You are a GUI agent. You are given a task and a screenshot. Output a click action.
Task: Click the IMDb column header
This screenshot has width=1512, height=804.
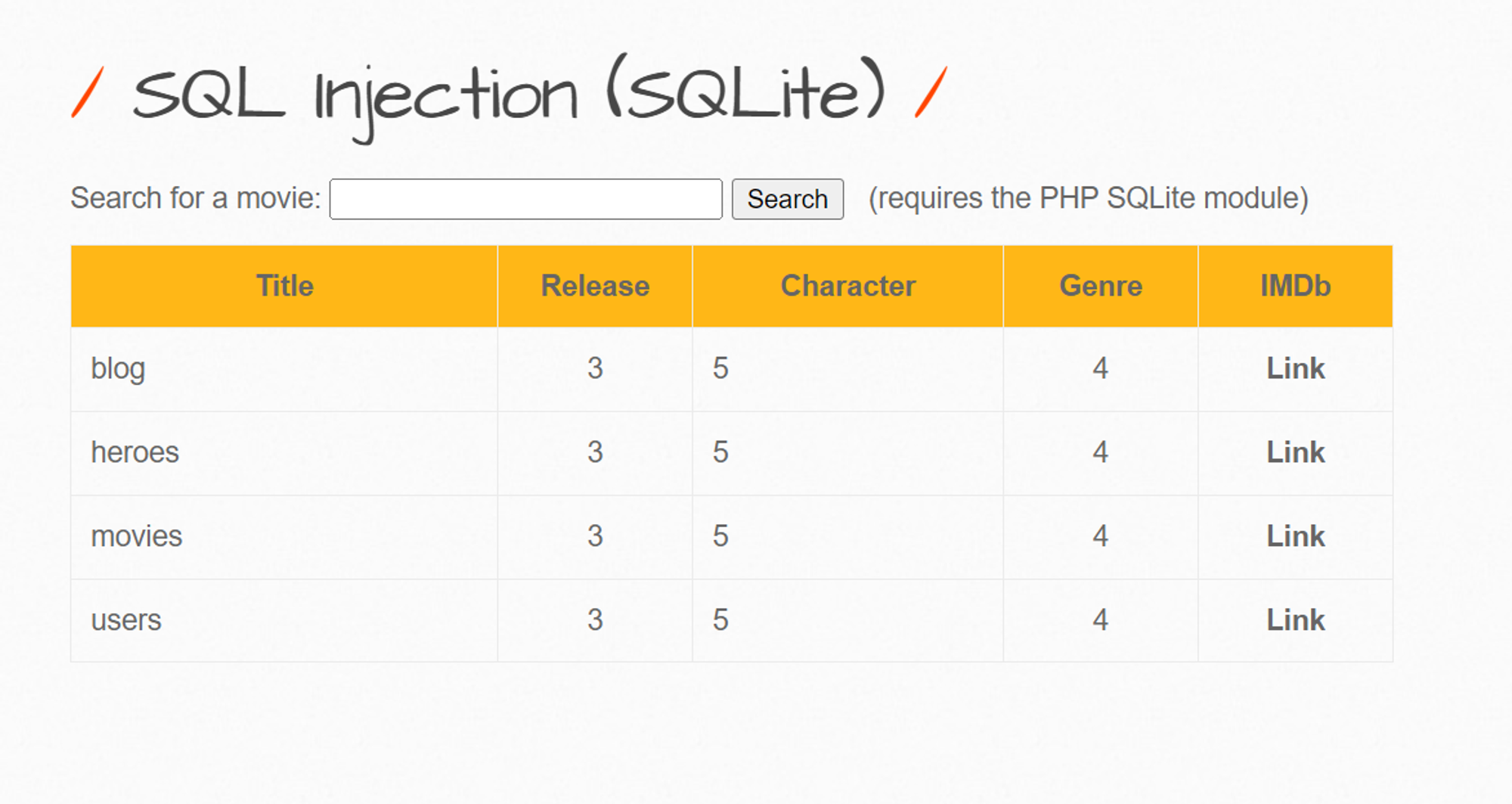1296,286
